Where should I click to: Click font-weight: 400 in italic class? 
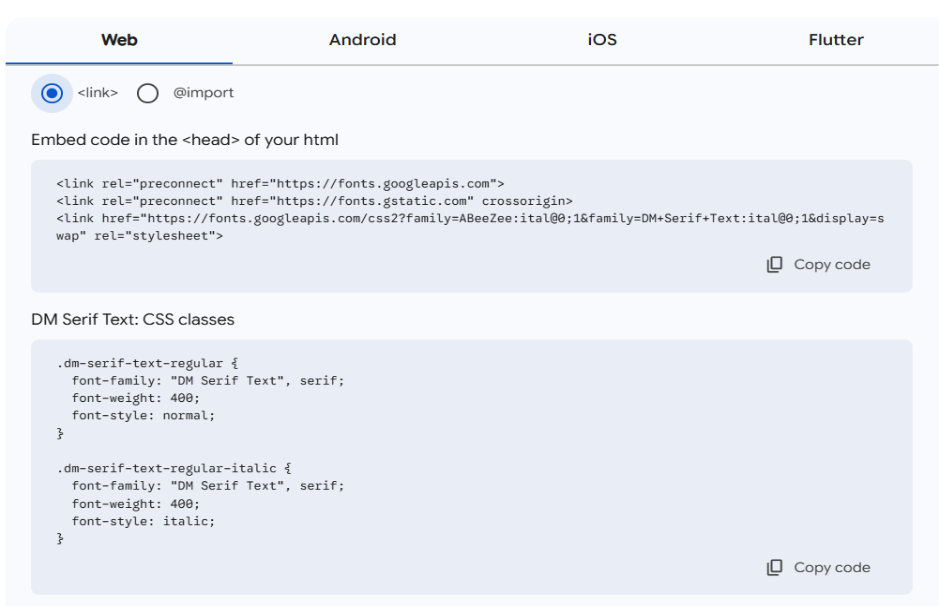pyautogui.click(x=136, y=504)
